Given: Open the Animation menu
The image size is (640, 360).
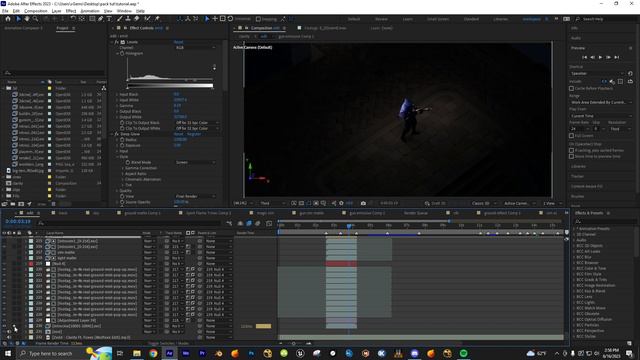Looking at the screenshot, I should click(x=90, y=11).
